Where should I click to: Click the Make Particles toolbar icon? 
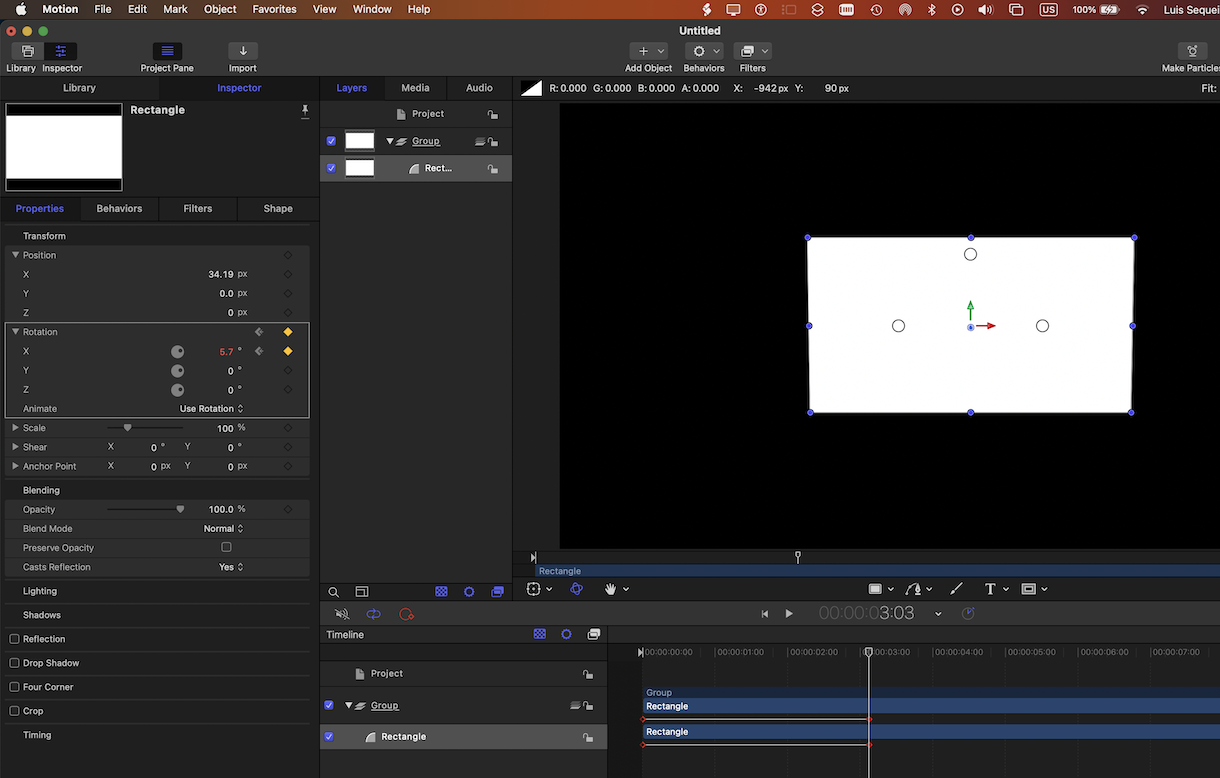1191,51
